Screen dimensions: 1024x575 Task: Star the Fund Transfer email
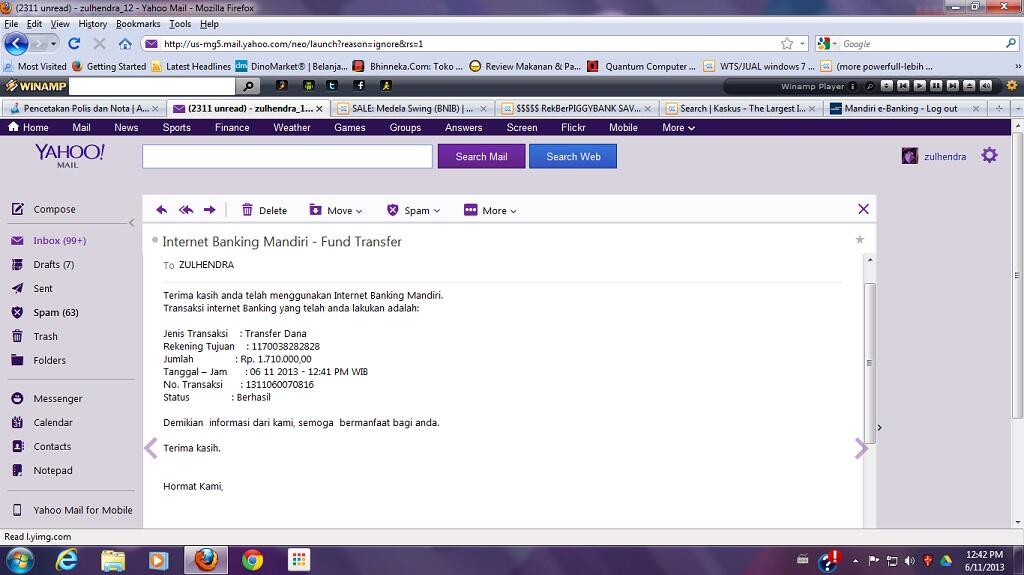[x=859, y=240]
